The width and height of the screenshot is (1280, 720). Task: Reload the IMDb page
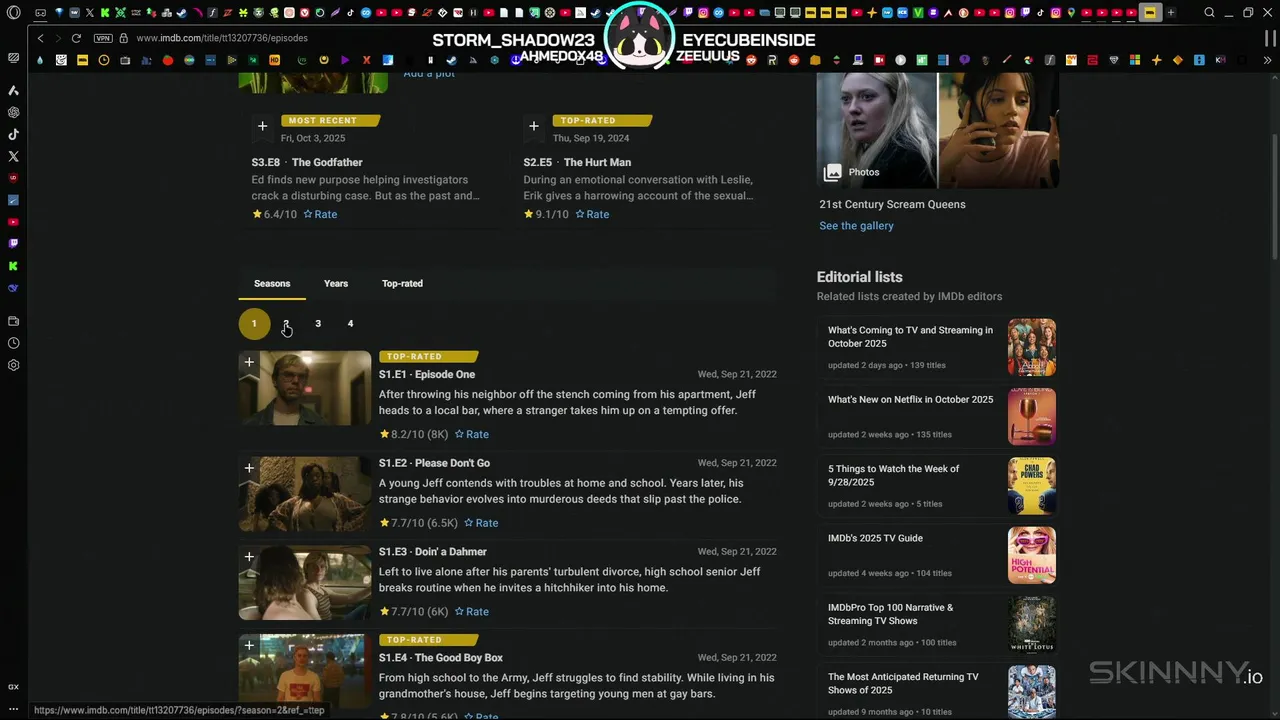[76, 38]
